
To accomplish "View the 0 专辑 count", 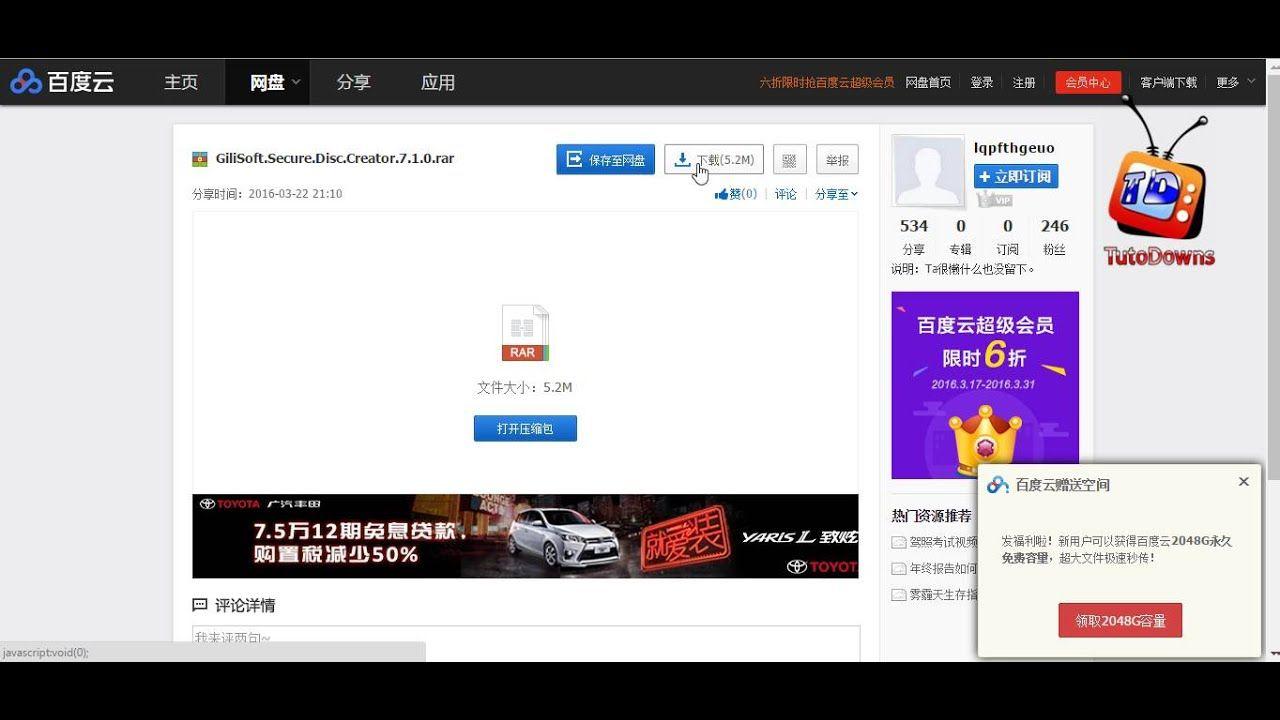I will click(x=961, y=237).
